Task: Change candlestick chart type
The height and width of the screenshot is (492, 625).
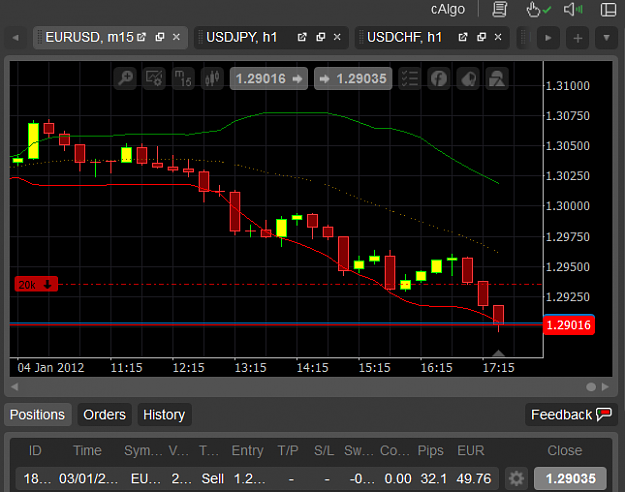Action: click(212, 78)
